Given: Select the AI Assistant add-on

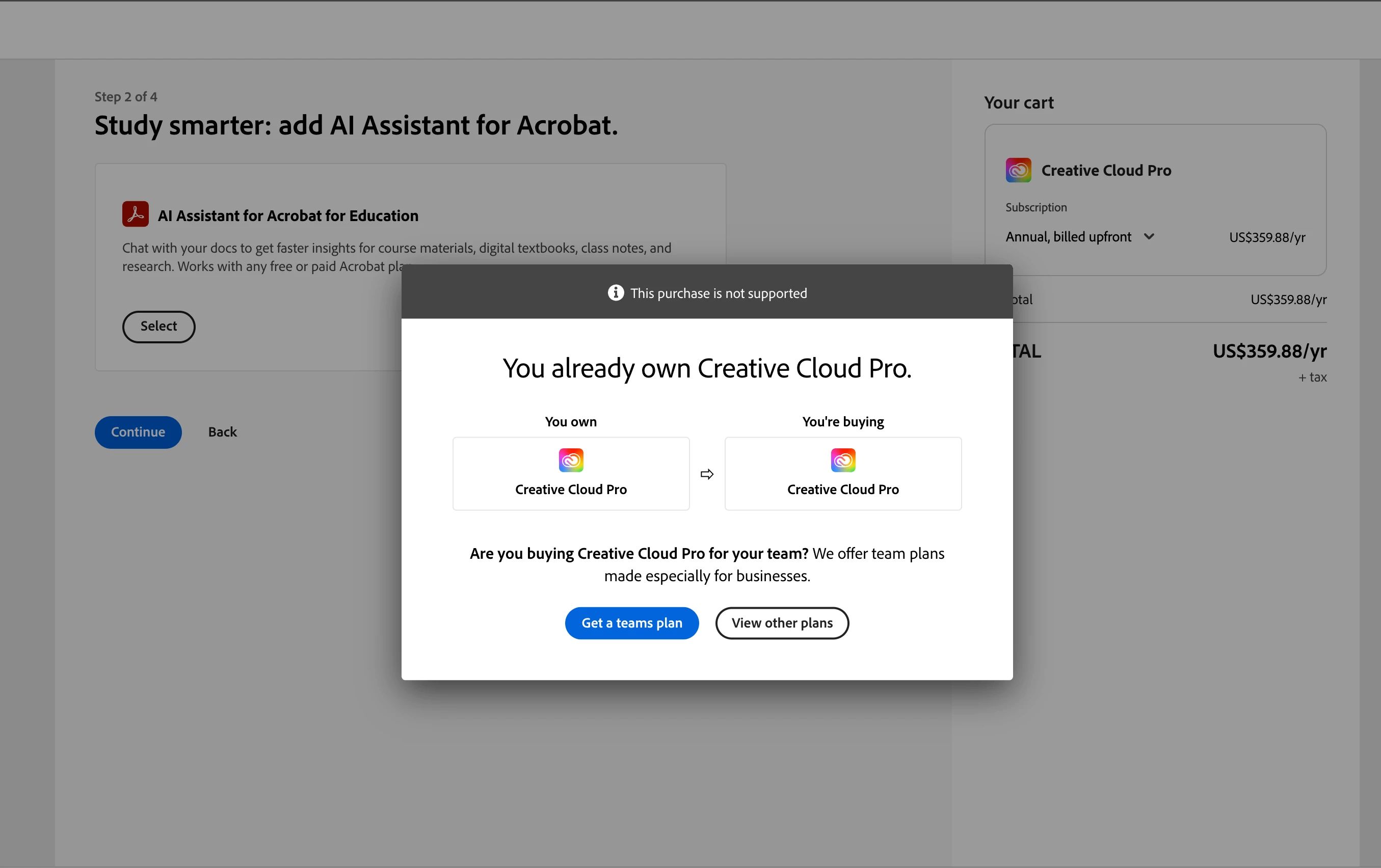Looking at the screenshot, I should (158, 327).
